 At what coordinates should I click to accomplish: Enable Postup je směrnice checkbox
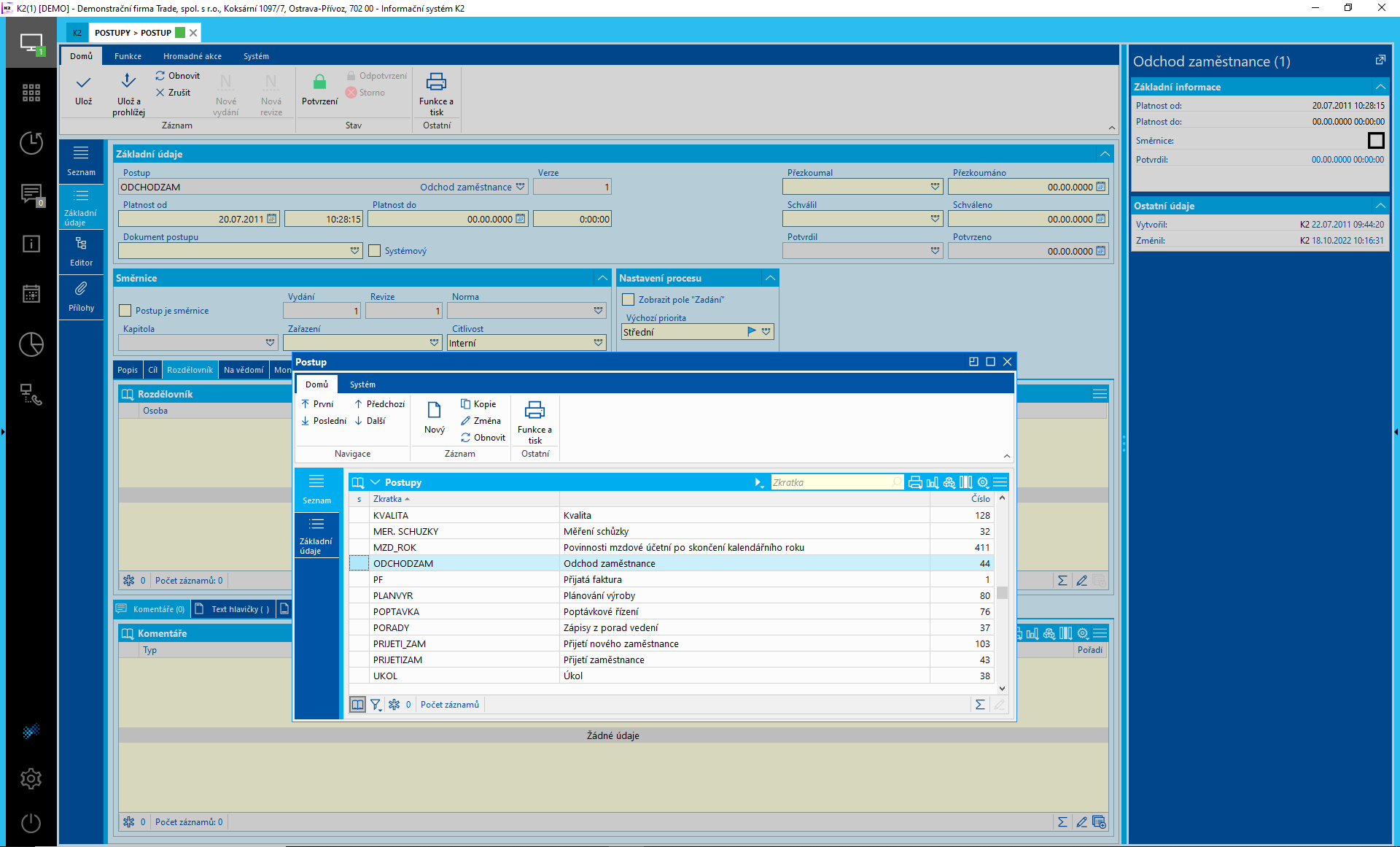[125, 311]
